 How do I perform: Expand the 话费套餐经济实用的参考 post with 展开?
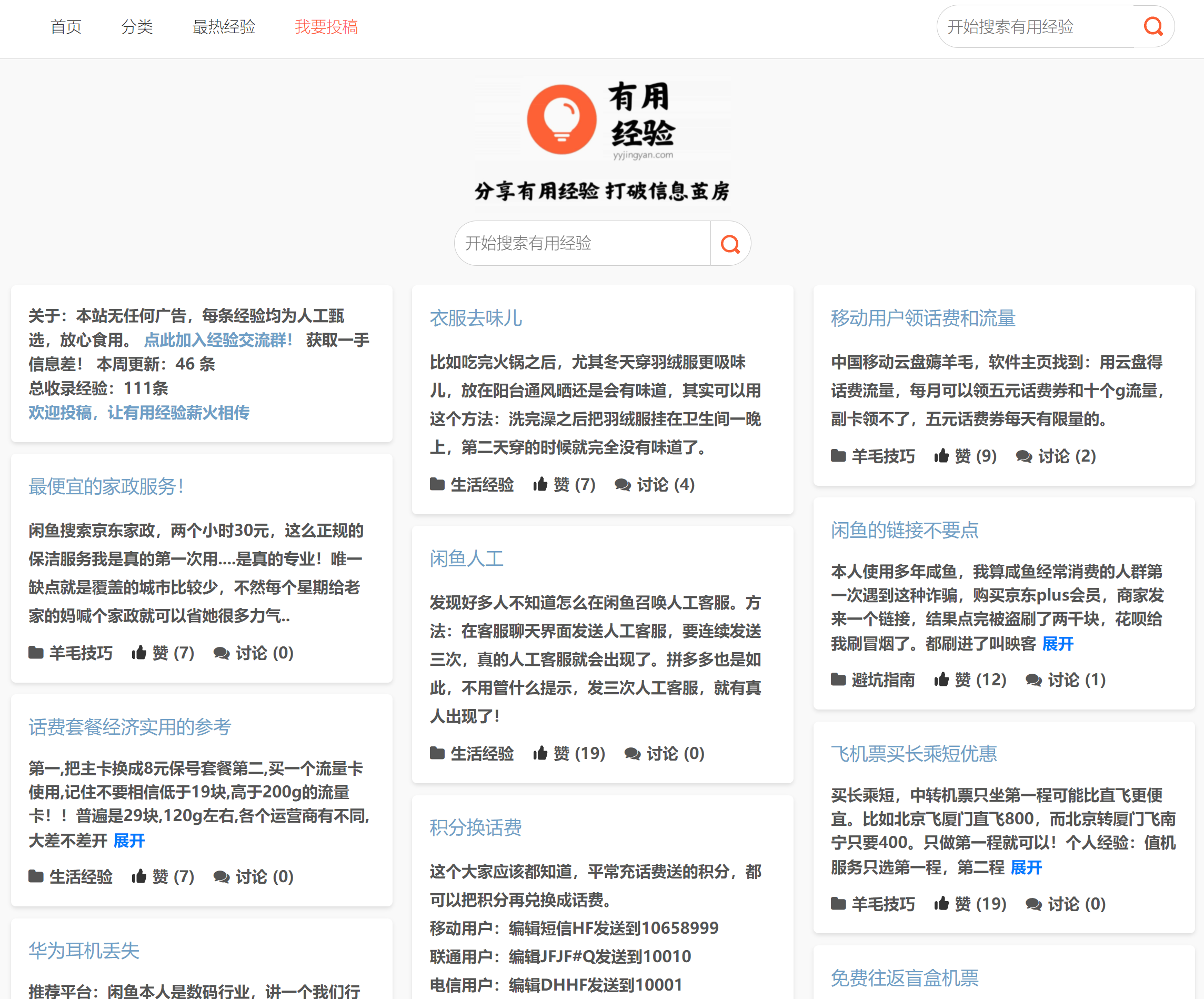point(129,841)
